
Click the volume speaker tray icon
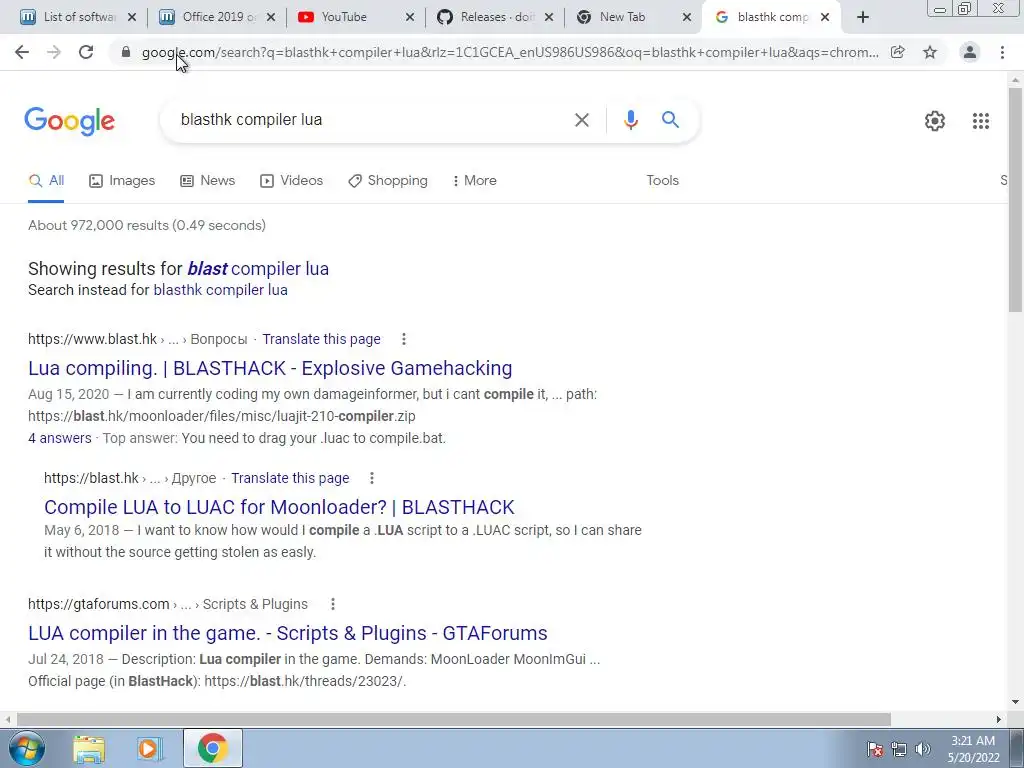[922, 749]
